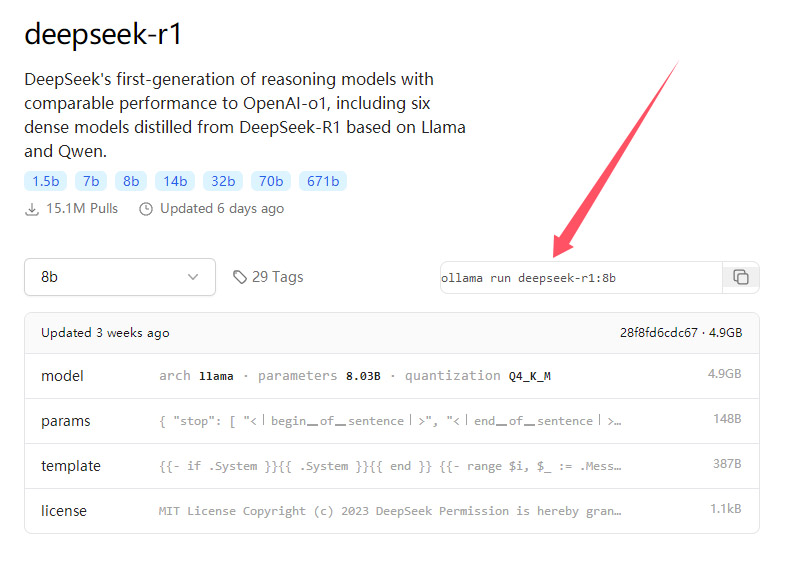Open the 8b model size dropdown

pyautogui.click(x=120, y=277)
